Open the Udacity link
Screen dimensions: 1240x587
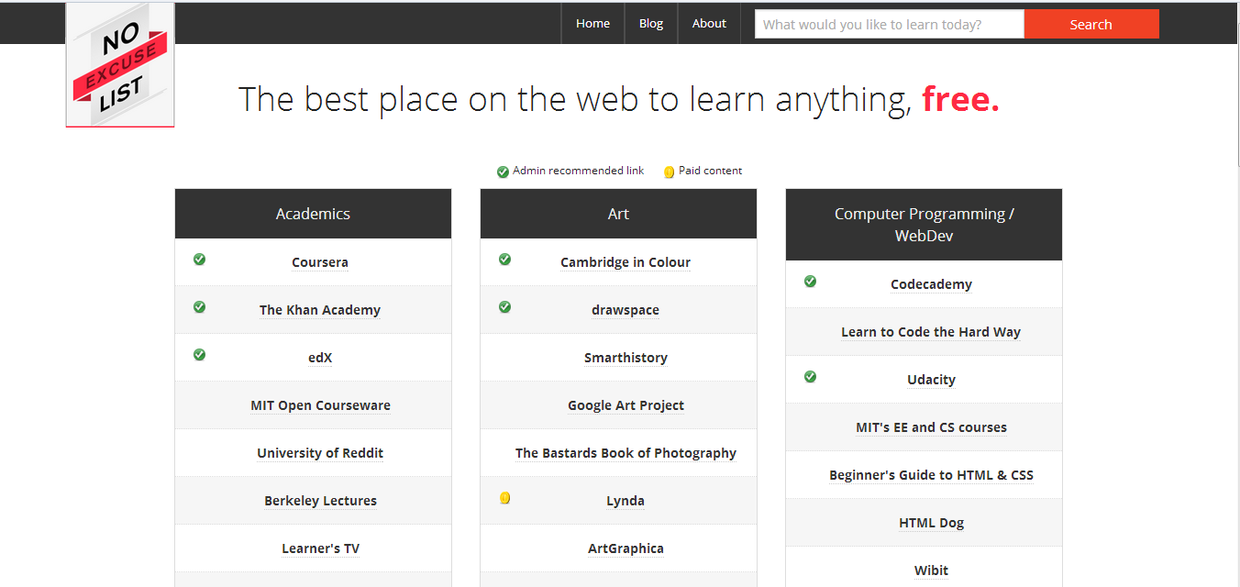click(931, 380)
